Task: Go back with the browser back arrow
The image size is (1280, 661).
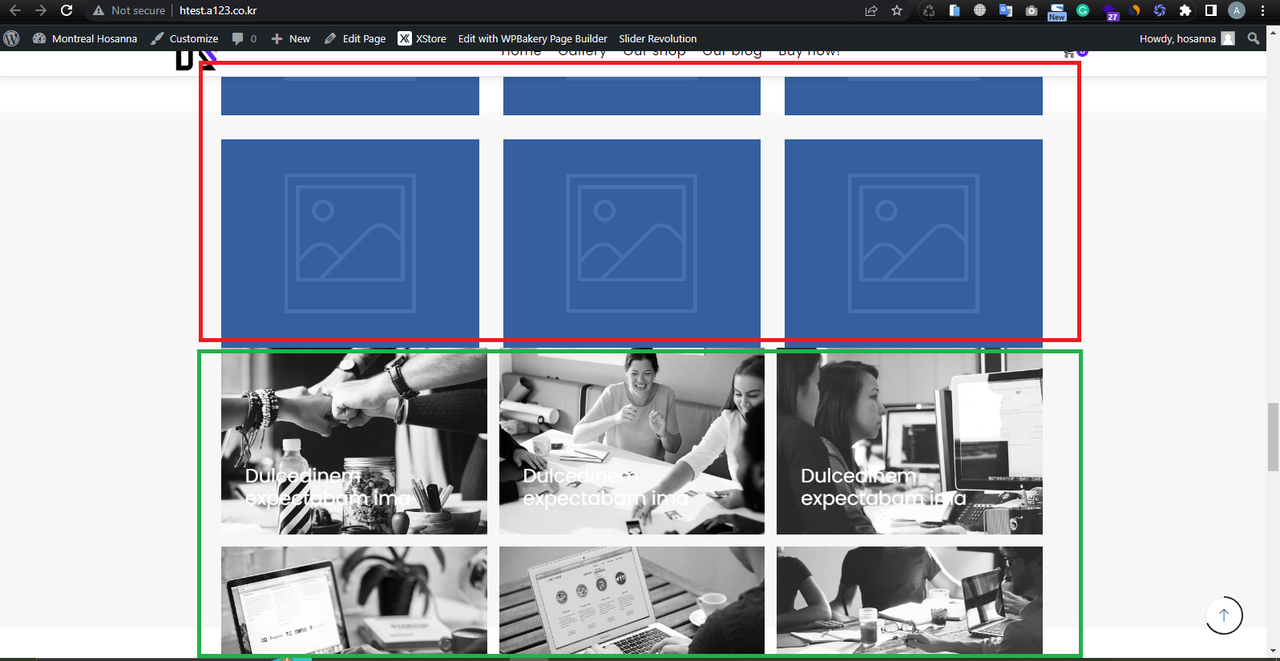Action: (x=15, y=10)
